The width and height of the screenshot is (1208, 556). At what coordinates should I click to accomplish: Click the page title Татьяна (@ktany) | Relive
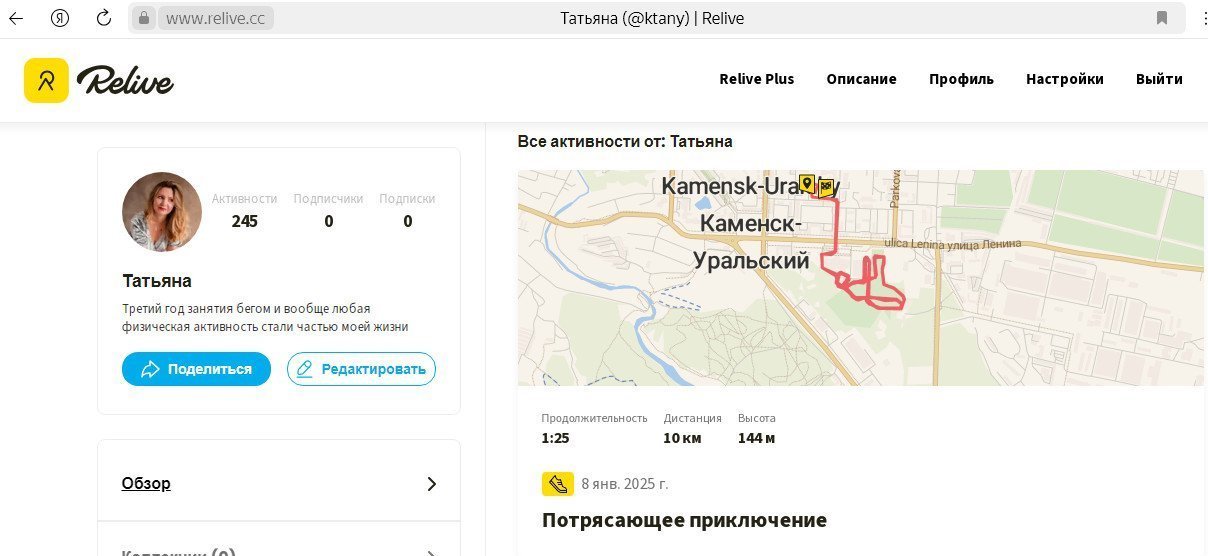point(652,18)
